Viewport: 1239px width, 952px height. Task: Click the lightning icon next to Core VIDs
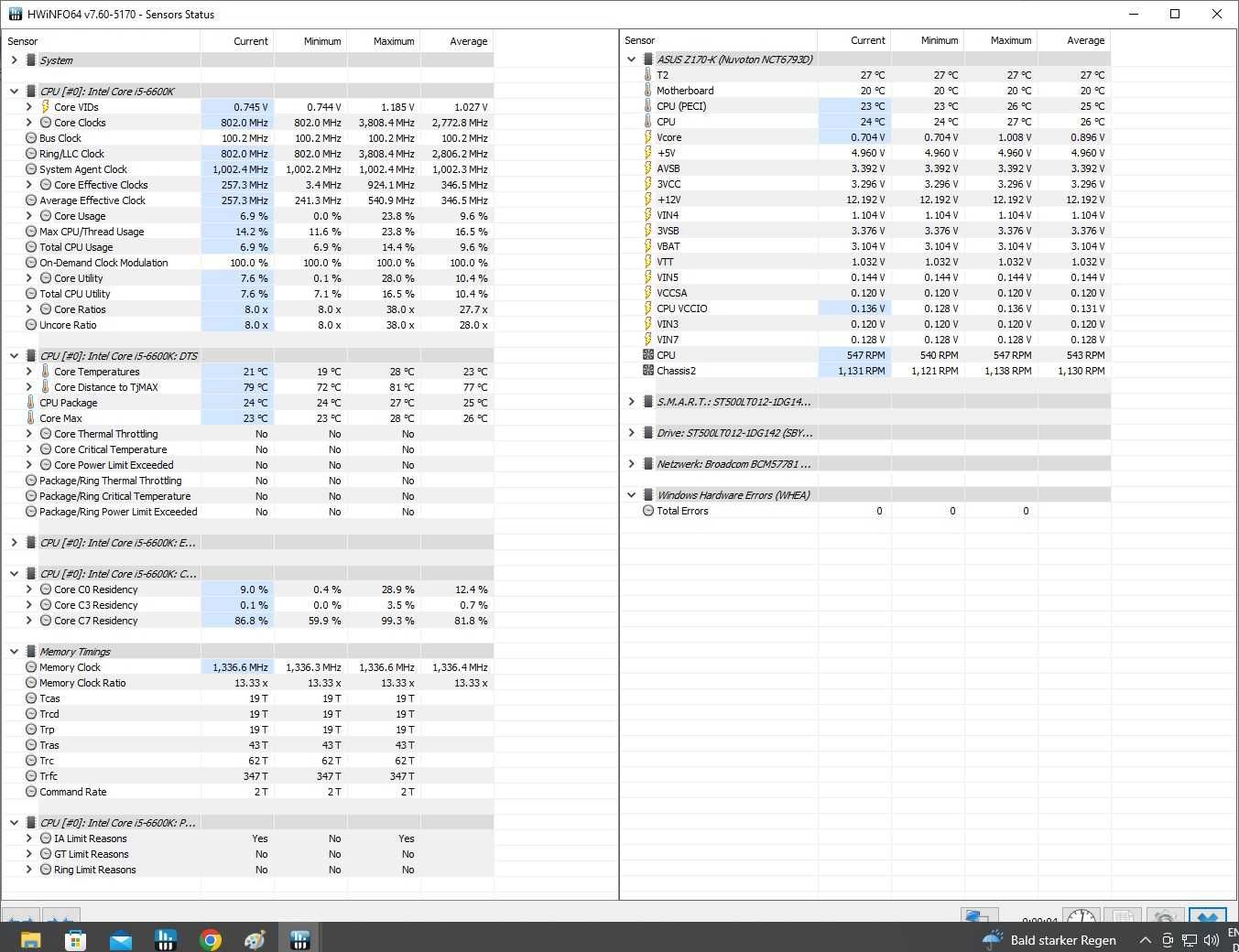pos(45,107)
